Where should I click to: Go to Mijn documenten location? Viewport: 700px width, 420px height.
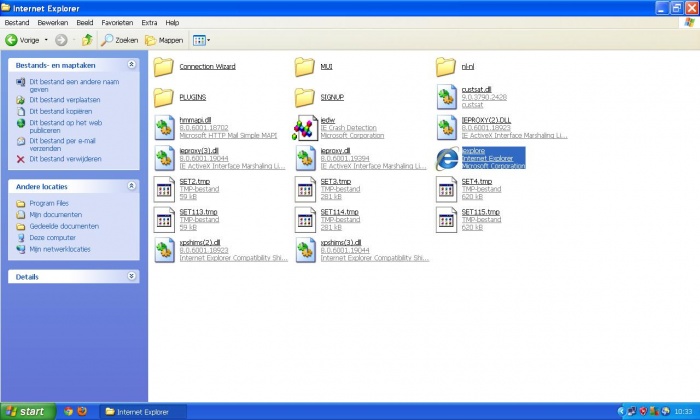[x=55, y=215]
